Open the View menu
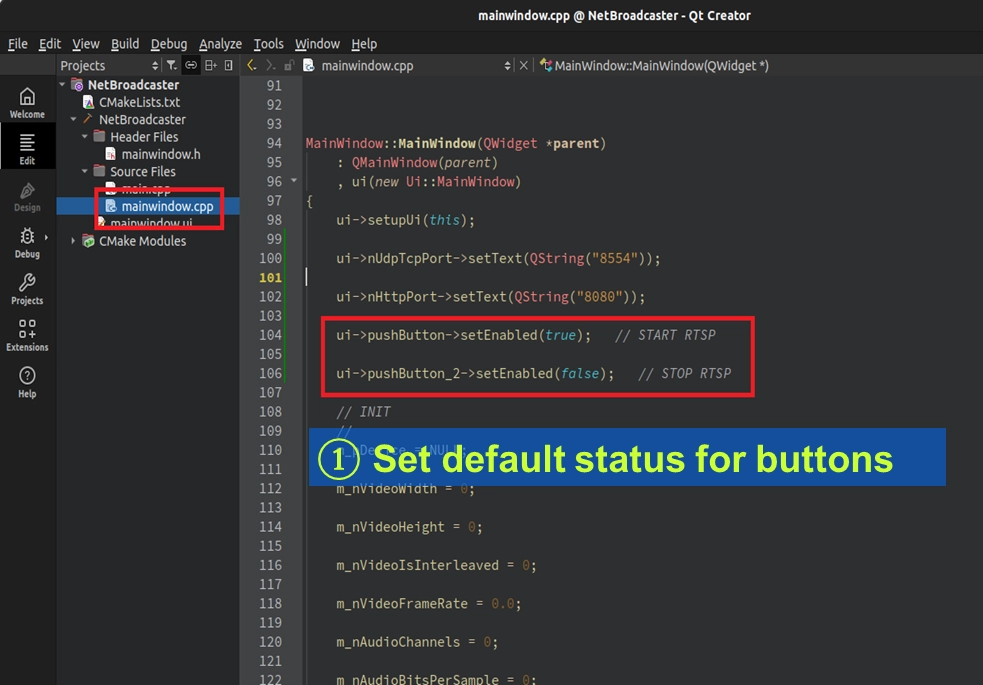The width and height of the screenshot is (983, 685). coord(85,44)
